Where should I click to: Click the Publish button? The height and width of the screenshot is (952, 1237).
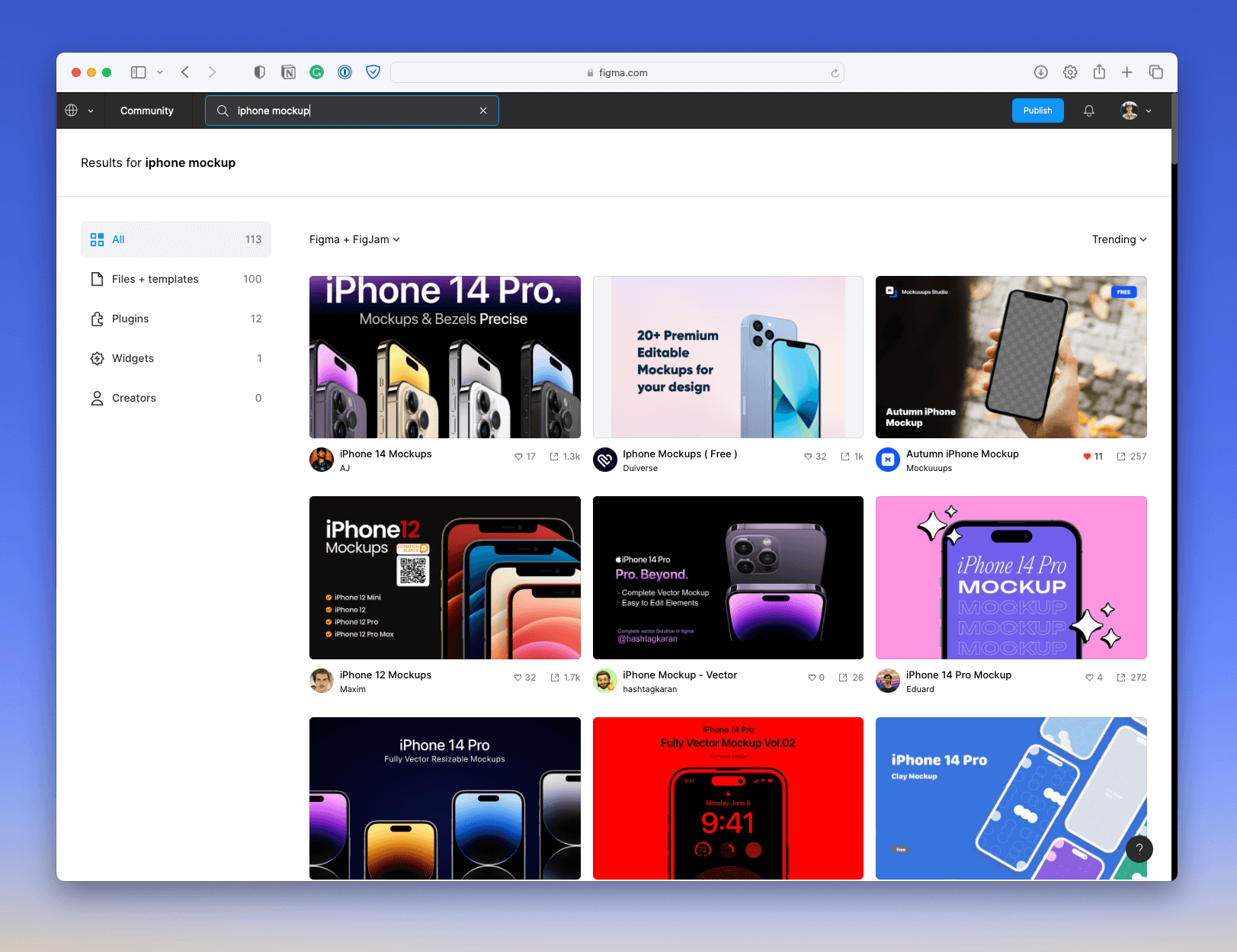[1037, 111]
